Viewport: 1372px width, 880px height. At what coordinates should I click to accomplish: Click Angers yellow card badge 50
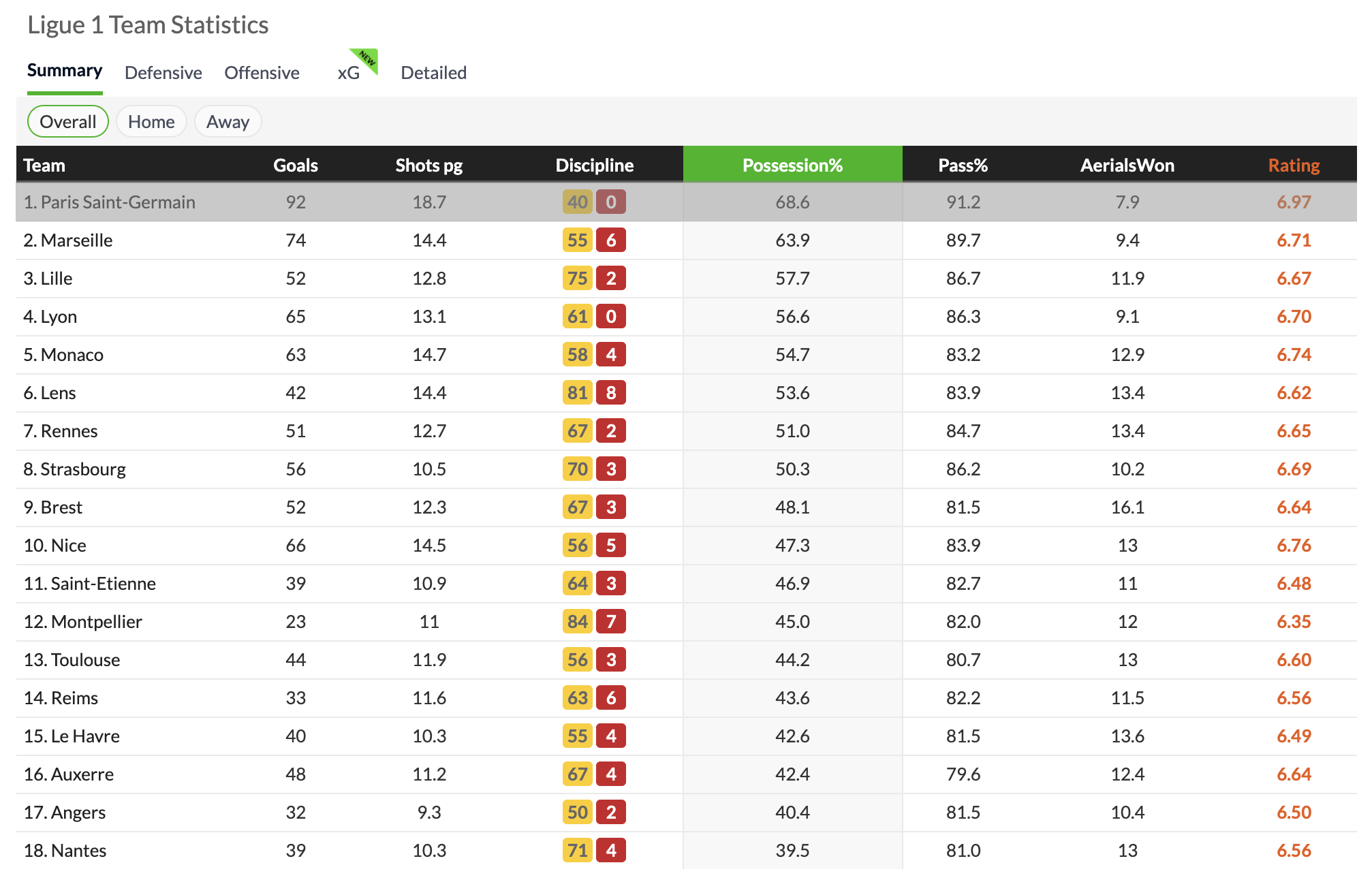(x=578, y=813)
